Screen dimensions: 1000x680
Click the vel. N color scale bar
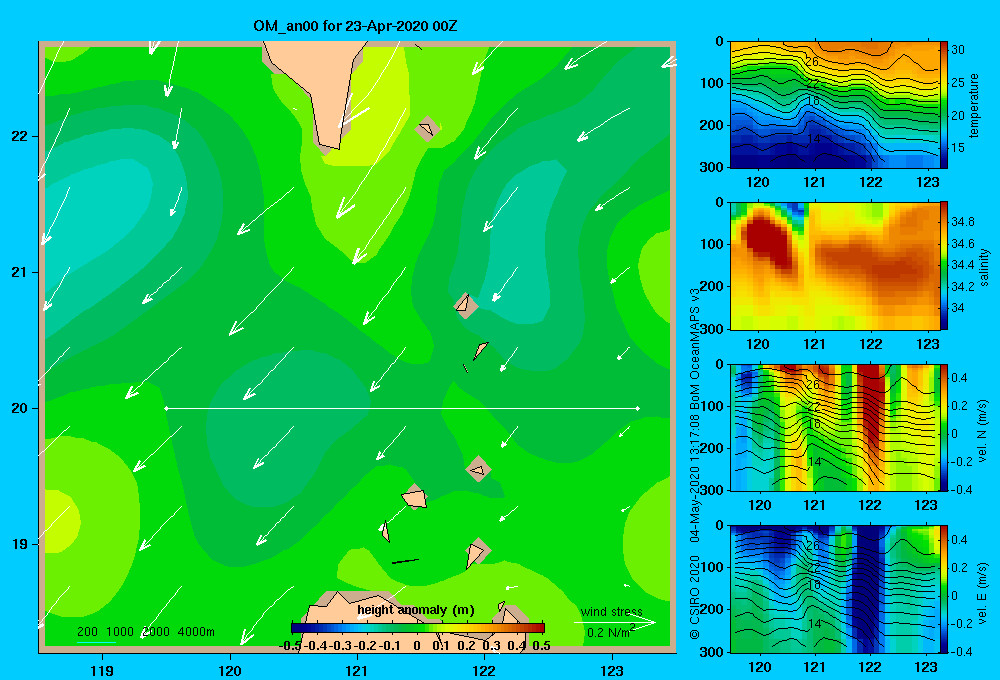[944, 427]
